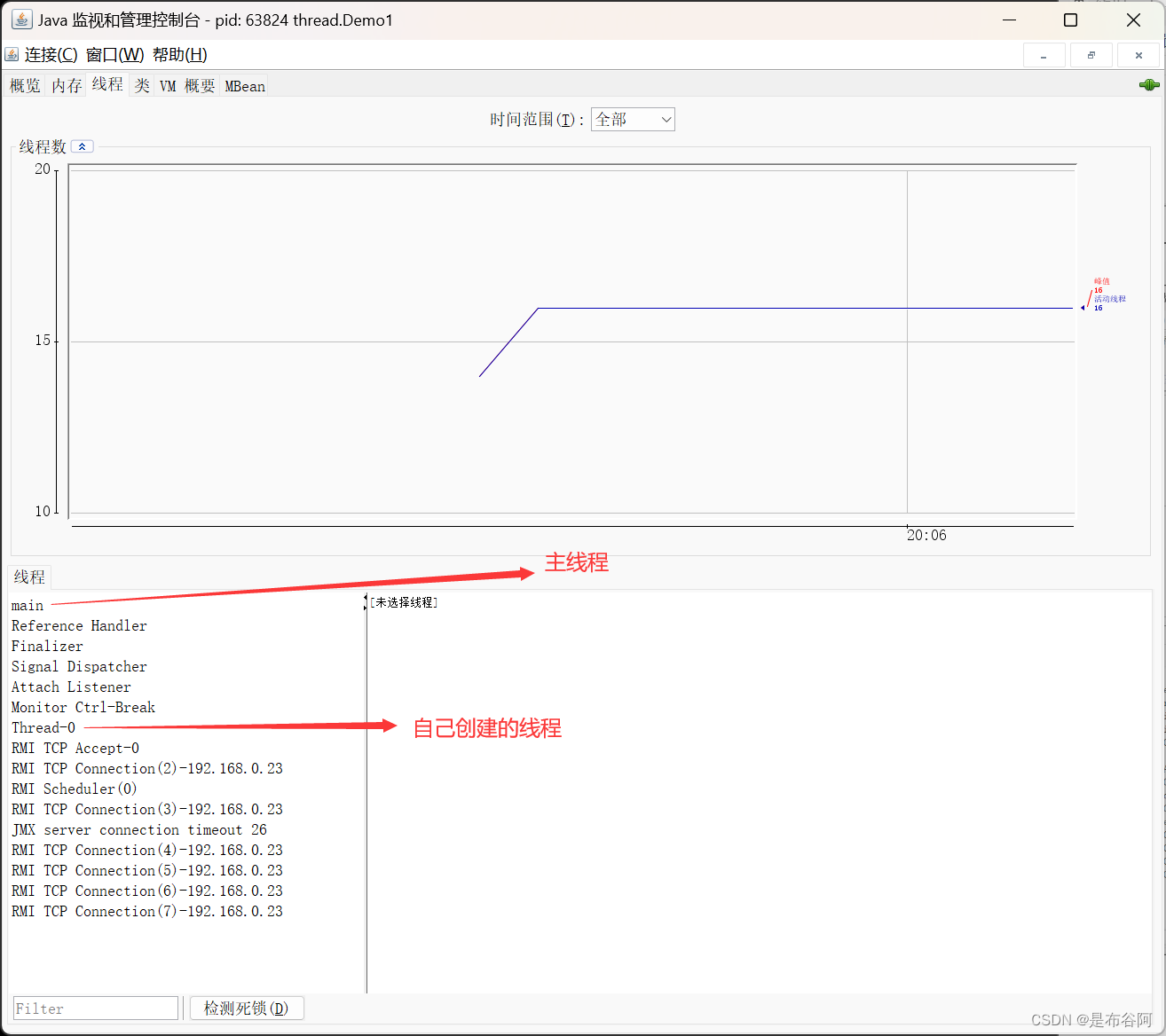Image resolution: width=1166 pixels, height=1036 pixels.
Task: Click the Java icon beside the 连接 menu
Action: tap(12, 55)
